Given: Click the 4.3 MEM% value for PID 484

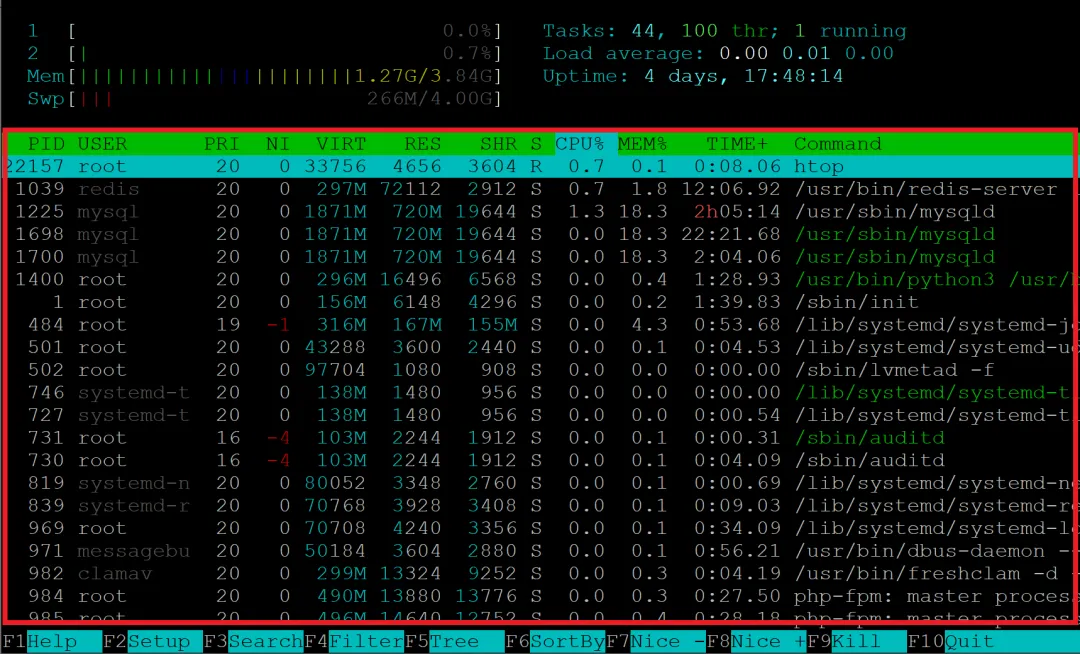Looking at the screenshot, I should (x=649, y=325).
